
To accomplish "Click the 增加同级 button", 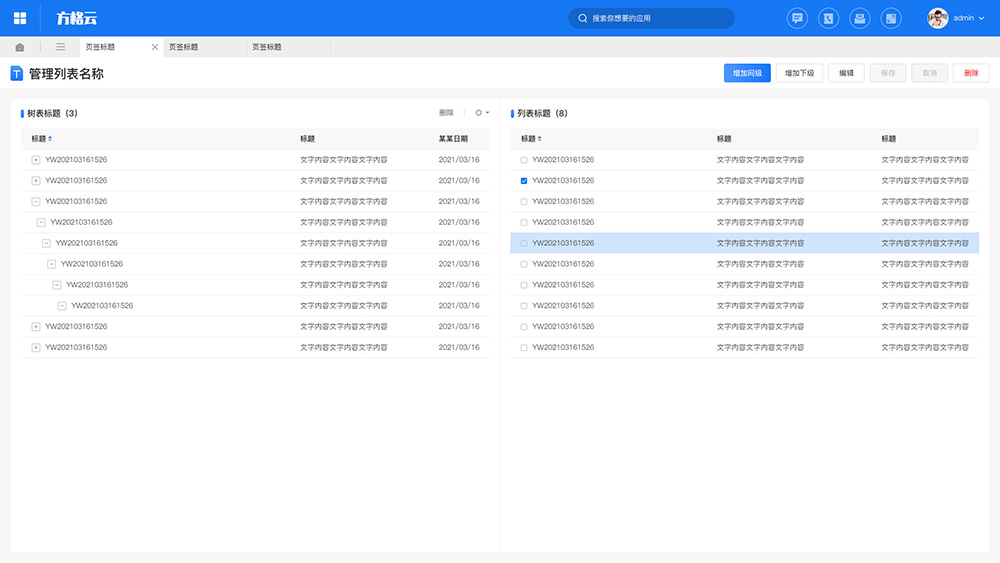I will tap(747, 73).
